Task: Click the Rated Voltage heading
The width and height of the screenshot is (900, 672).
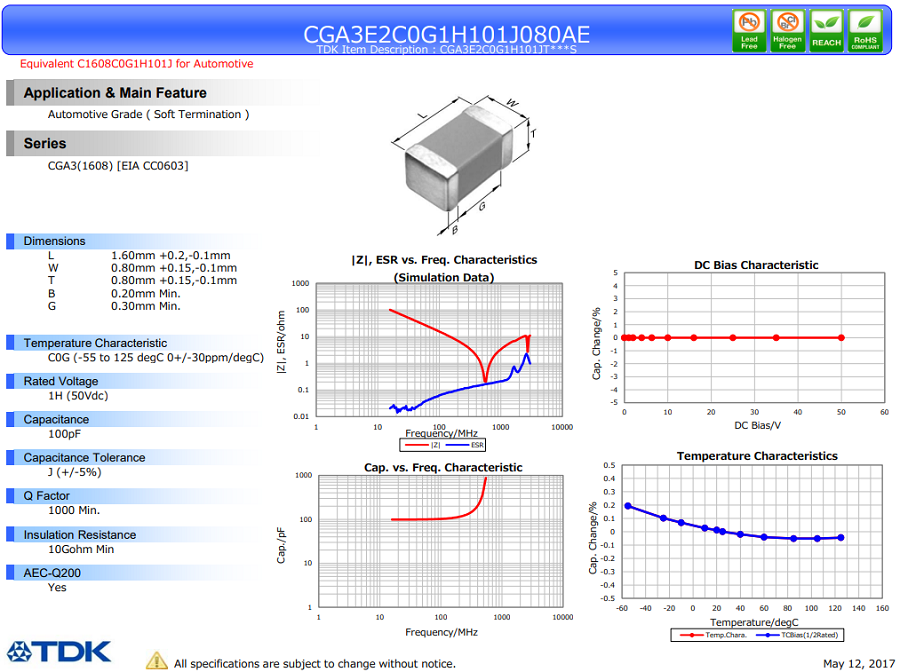Action: point(61,381)
